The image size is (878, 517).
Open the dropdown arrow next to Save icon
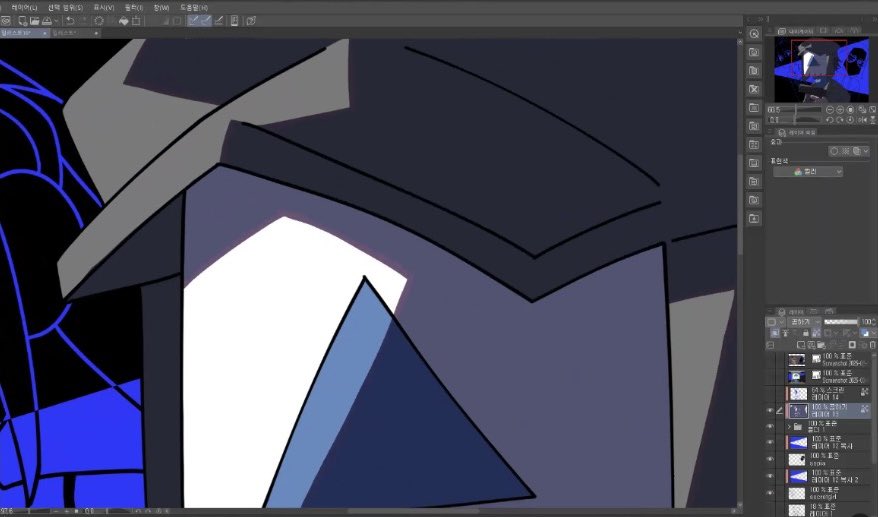(56, 21)
